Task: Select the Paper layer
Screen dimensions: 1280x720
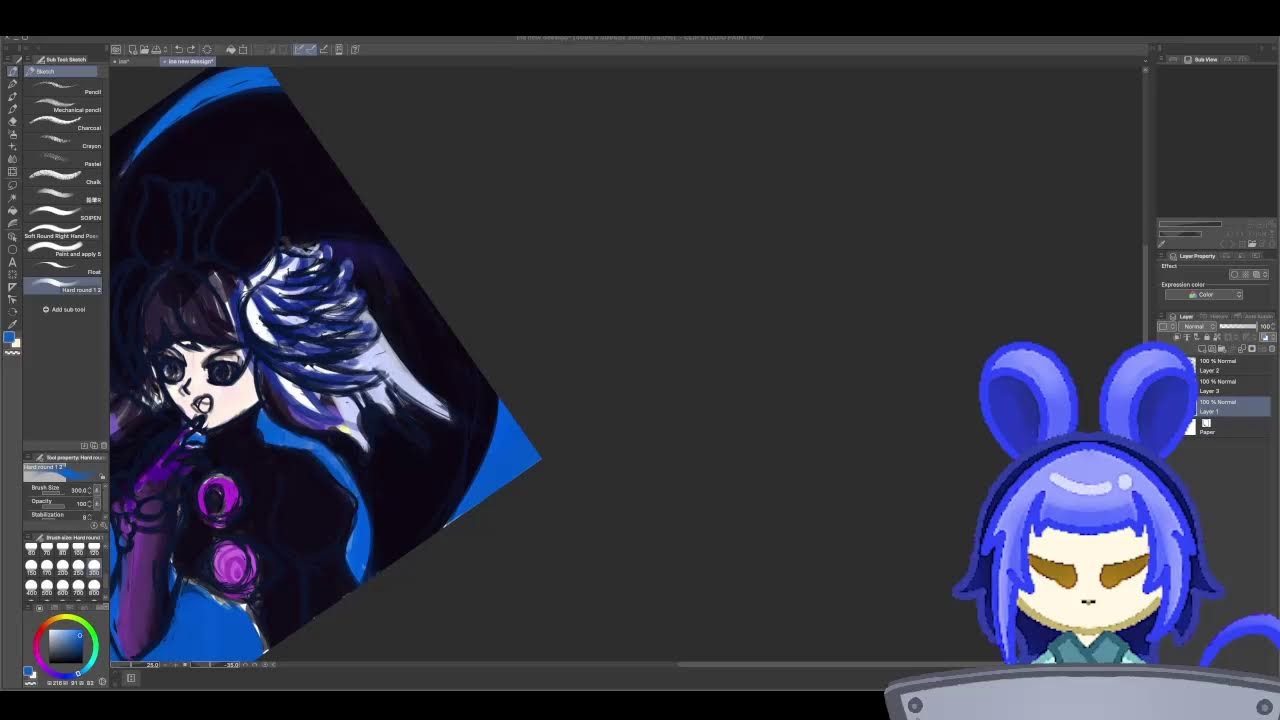Action: (x=1234, y=427)
